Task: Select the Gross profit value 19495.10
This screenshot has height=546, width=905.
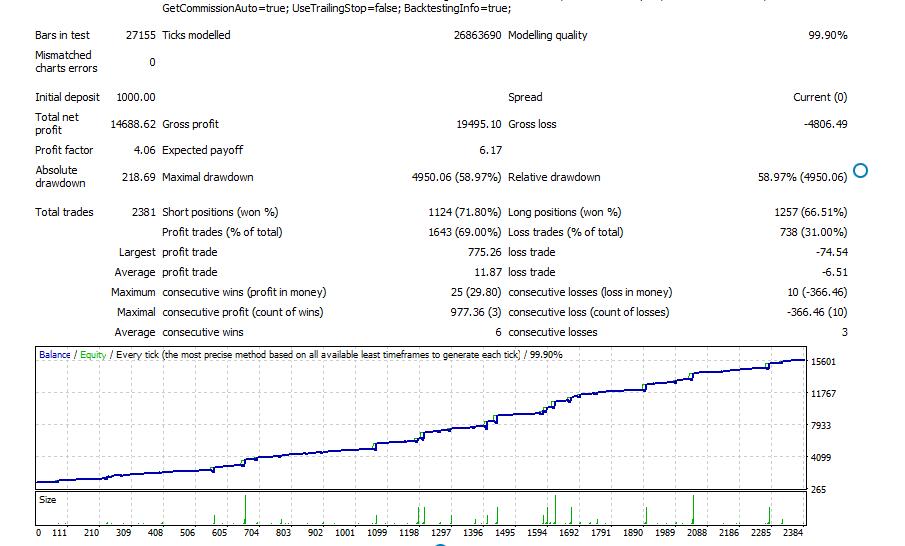Action: tap(478, 124)
